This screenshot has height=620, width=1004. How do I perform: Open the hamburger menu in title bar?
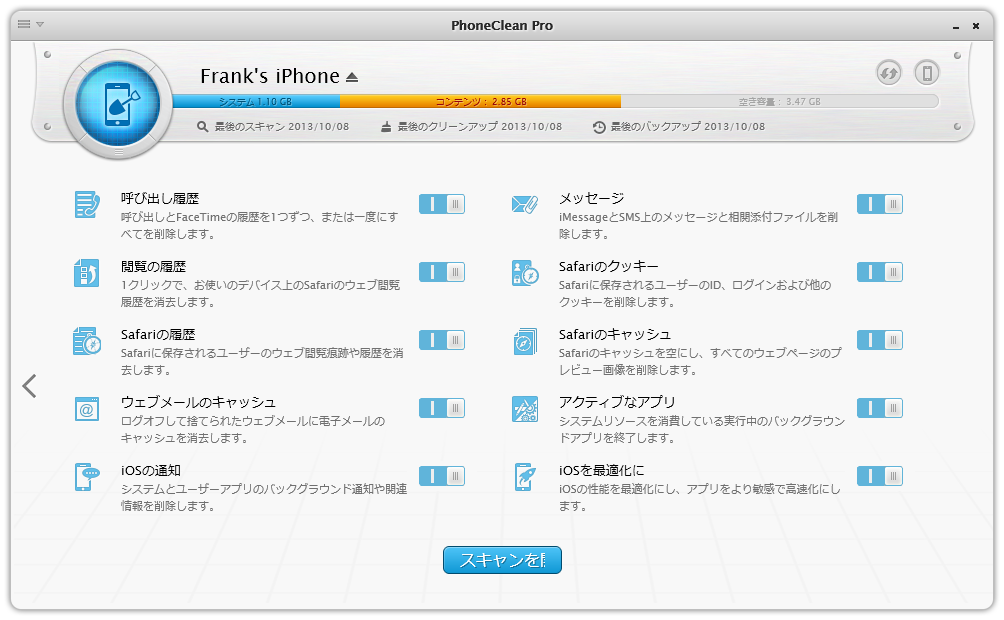click(x=24, y=24)
